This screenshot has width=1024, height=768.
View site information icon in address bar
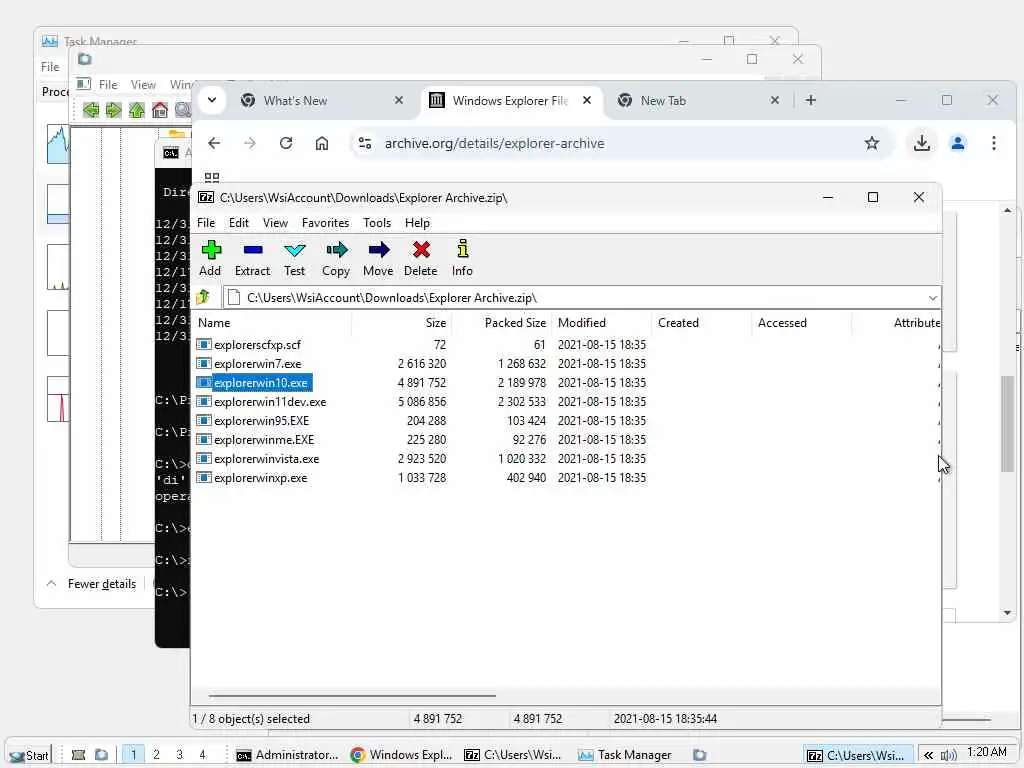coord(366,143)
